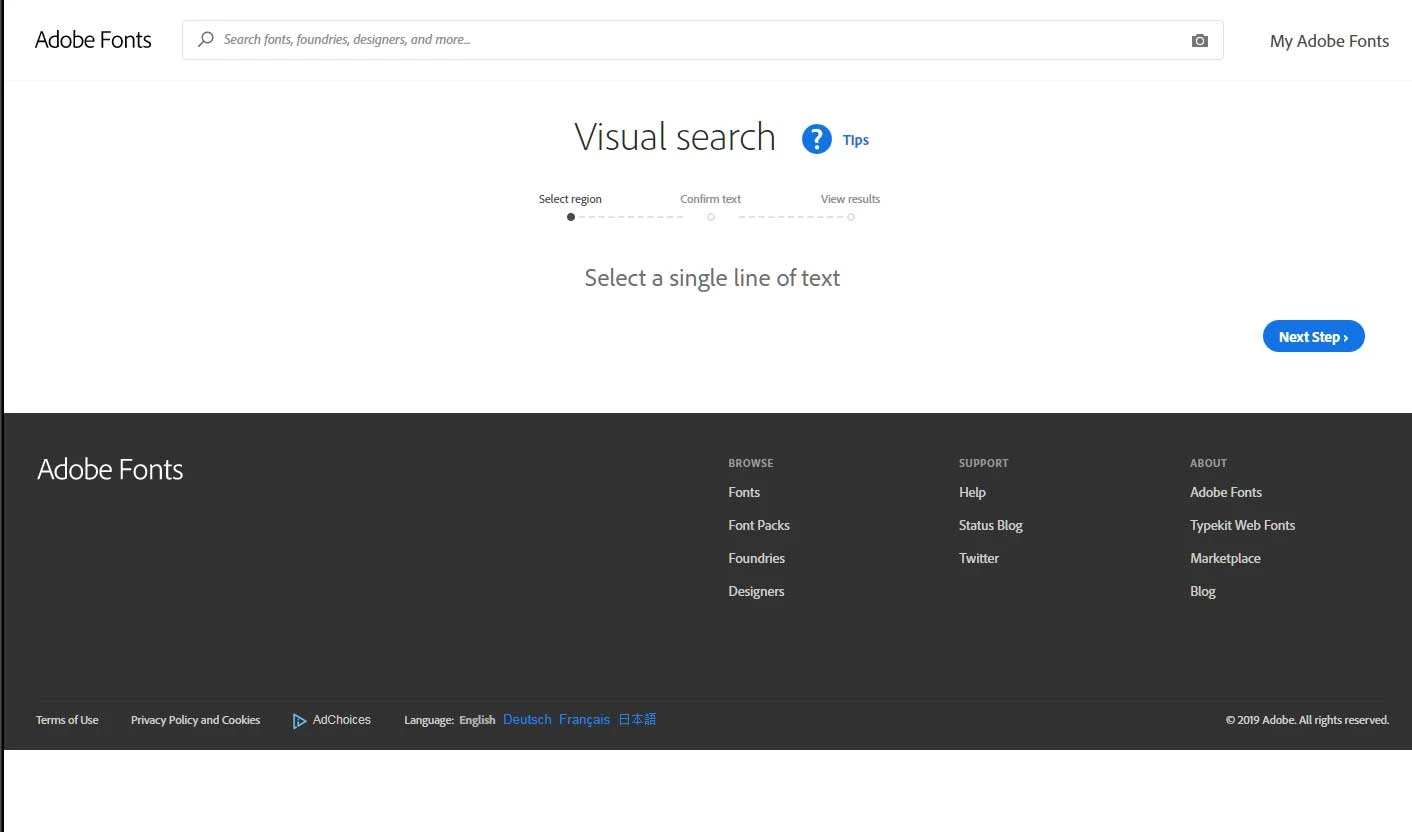Open the blue question mark Tips icon
The image size is (1412, 832).
(x=817, y=139)
